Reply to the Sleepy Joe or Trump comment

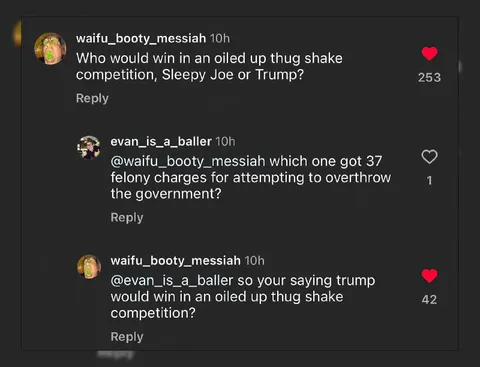tap(92, 98)
